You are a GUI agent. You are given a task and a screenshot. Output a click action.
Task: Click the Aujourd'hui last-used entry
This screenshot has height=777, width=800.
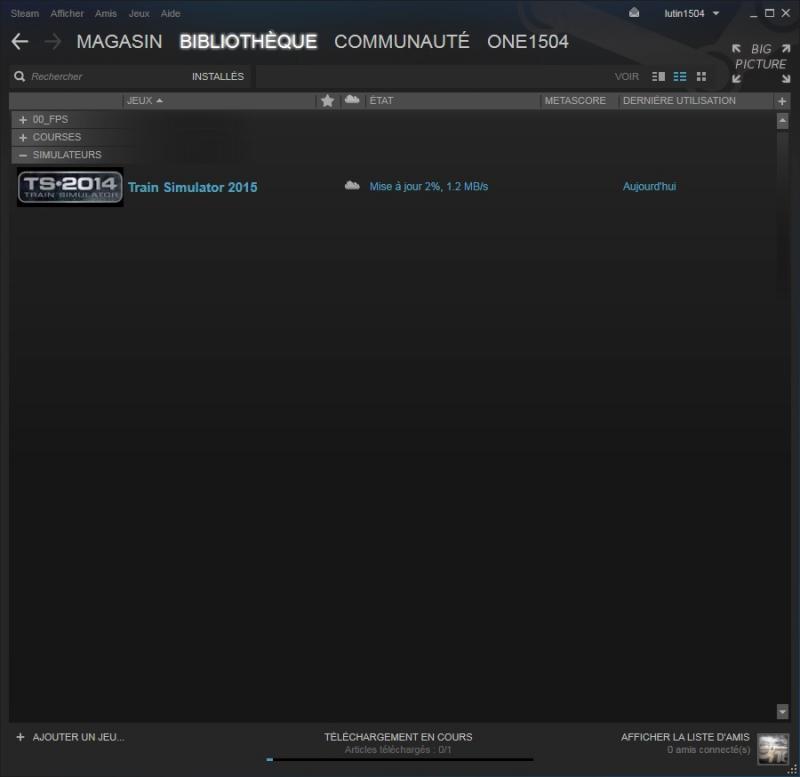(649, 186)
